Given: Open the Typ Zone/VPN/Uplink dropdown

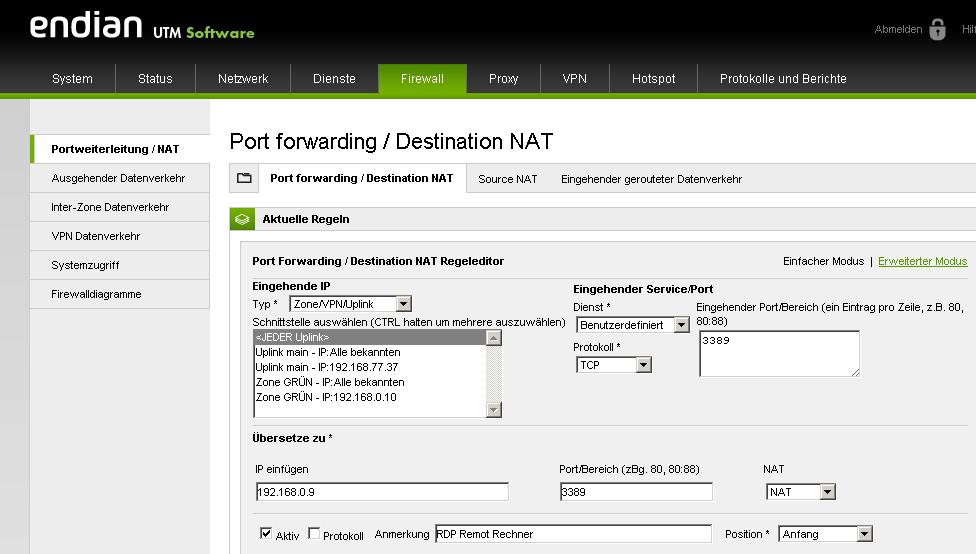Looking at the screenshot, I should pyautogui.click(x=349, y=304).
